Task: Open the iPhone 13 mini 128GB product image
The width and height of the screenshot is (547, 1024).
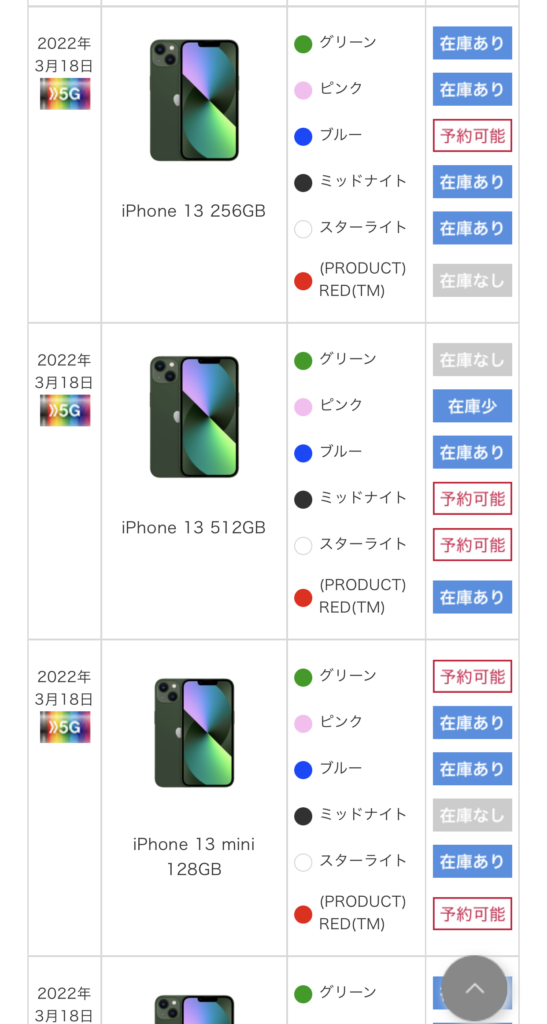Action: tap(194, 733)
